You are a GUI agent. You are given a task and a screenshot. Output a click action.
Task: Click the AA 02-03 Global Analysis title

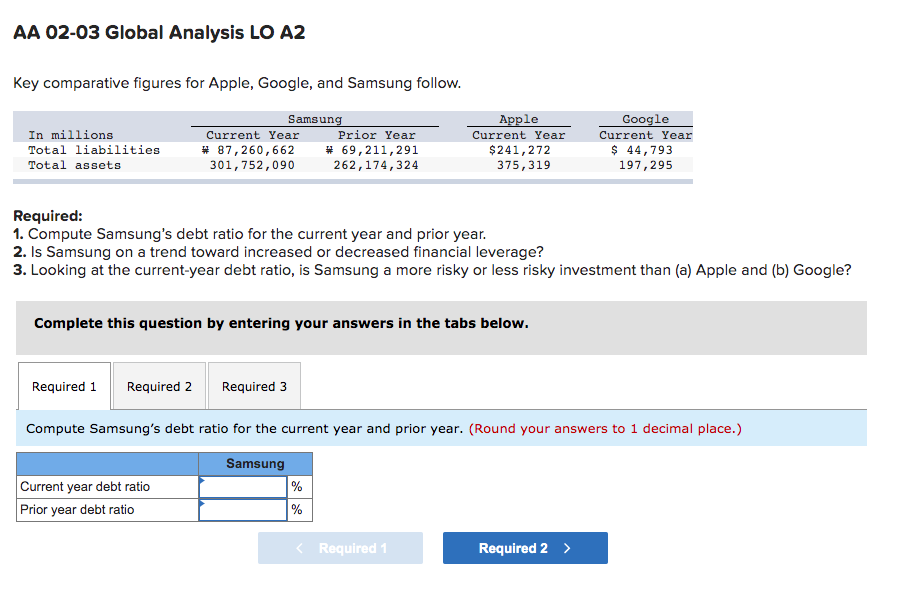160,32
